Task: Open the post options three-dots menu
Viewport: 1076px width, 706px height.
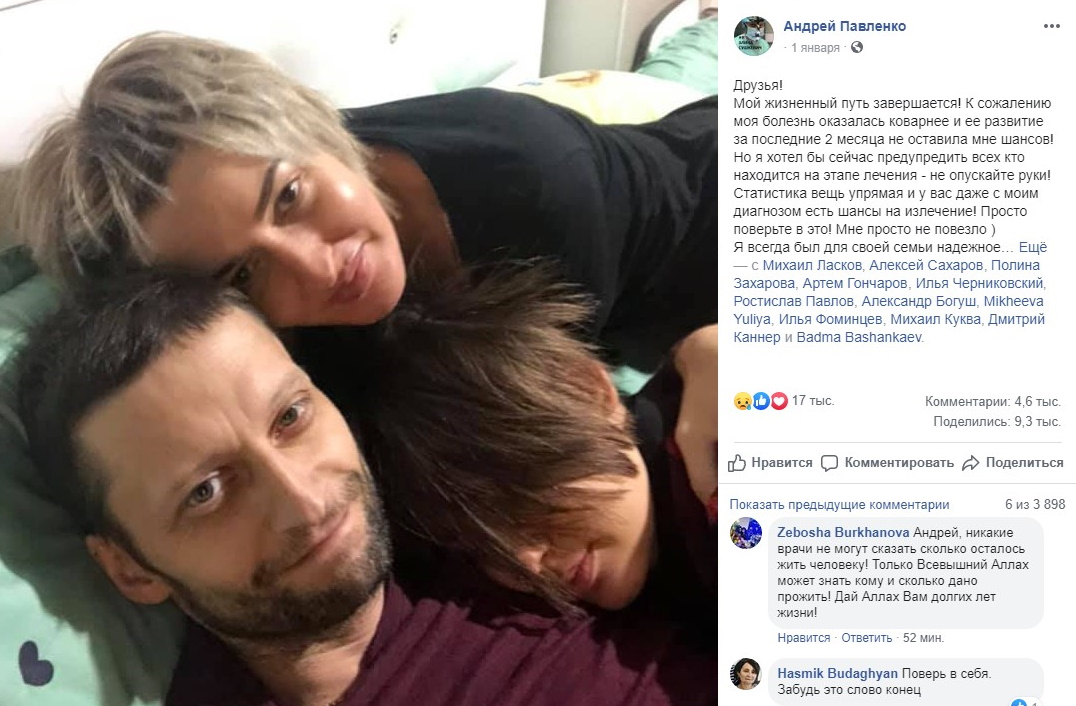Action: (x=1051, y=26)
